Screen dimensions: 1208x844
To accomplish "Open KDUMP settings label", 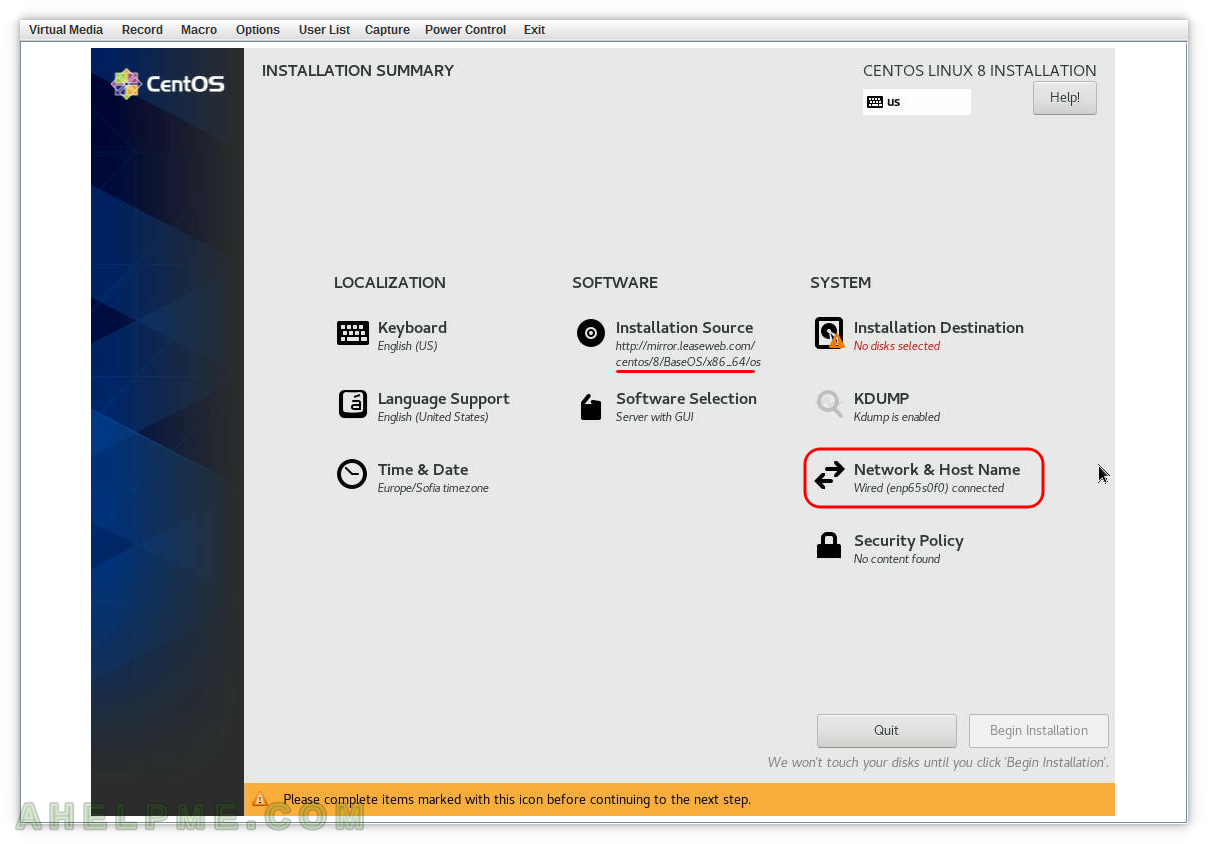I will tap(881, 399).
